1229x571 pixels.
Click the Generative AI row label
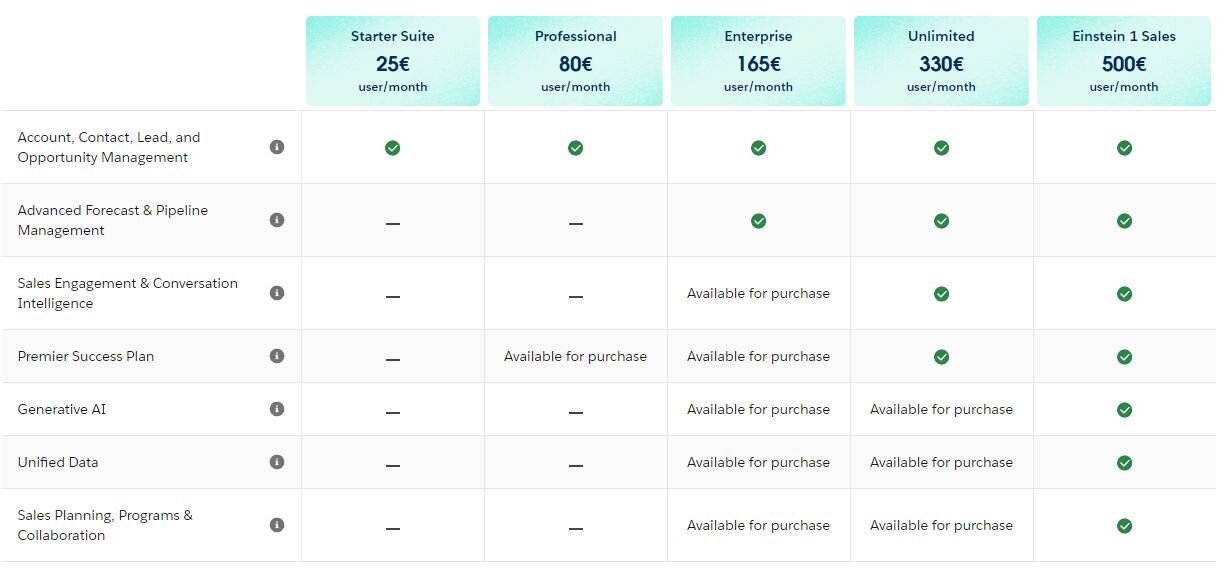click(62, 409)
